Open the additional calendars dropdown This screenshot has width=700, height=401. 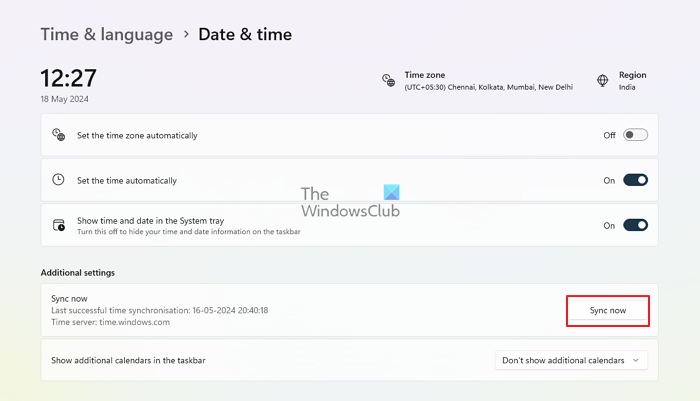[x=571, y=360]
